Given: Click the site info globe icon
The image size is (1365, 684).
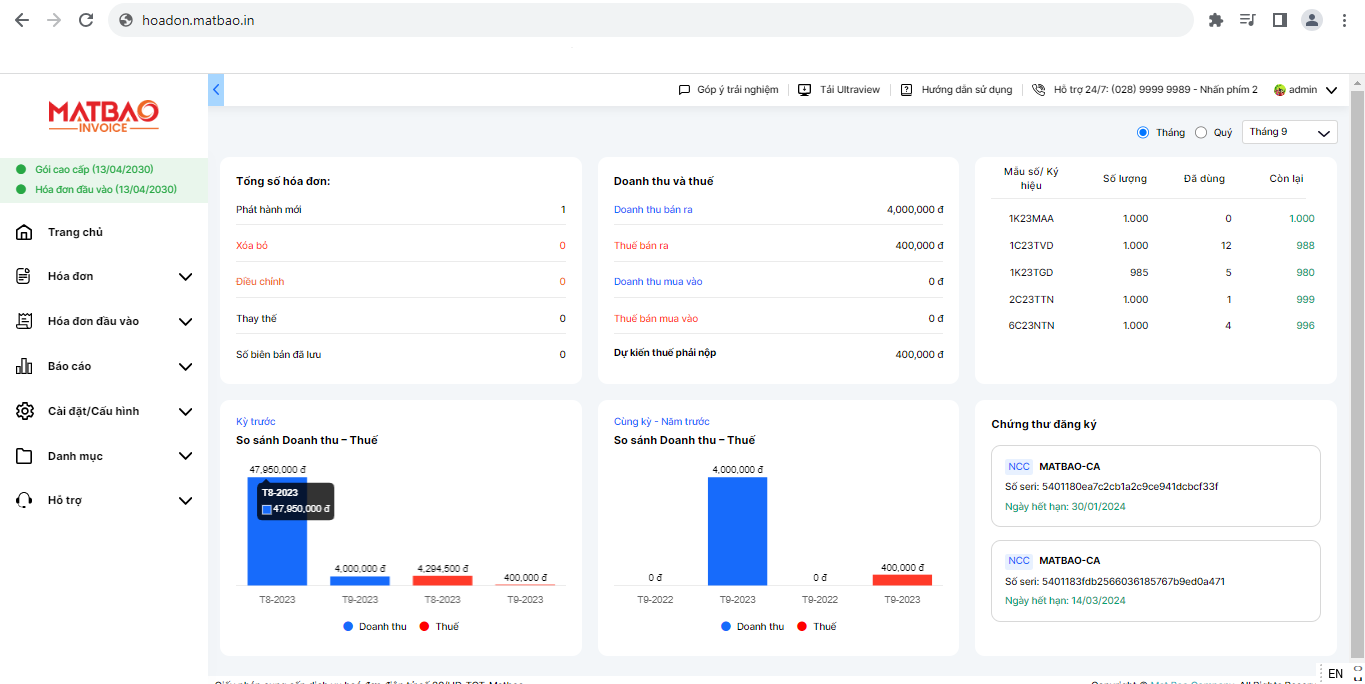Looking at the screenshot, I should 125,20.
